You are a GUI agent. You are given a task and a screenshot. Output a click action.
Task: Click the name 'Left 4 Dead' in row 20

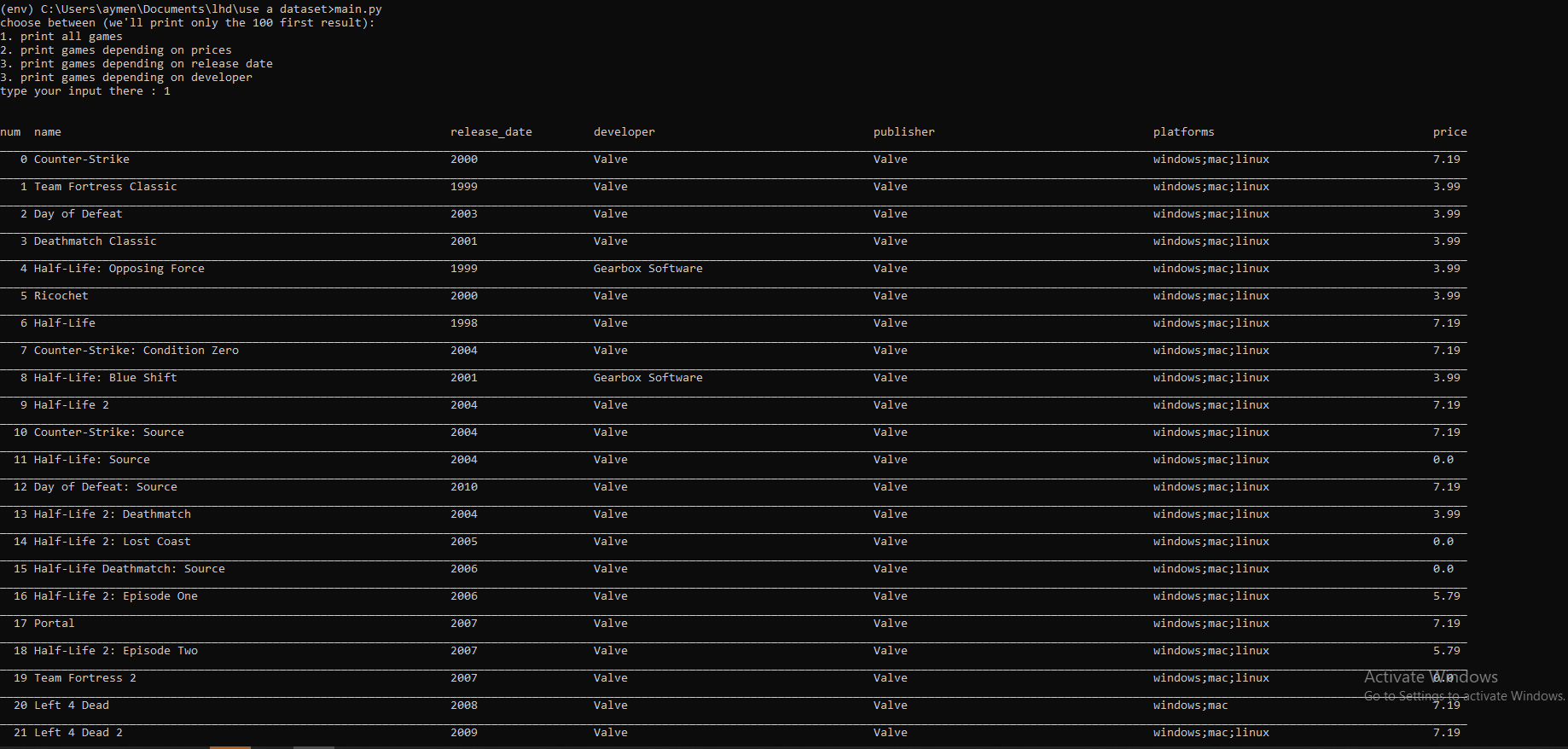point(72,705)
